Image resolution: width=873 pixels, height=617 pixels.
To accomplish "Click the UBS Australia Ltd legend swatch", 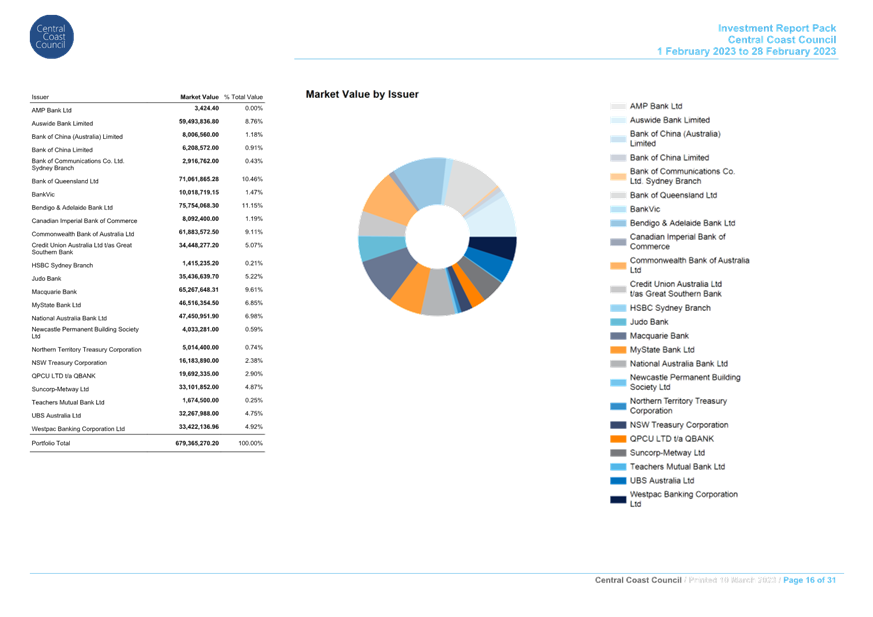I will coord(618,481).
